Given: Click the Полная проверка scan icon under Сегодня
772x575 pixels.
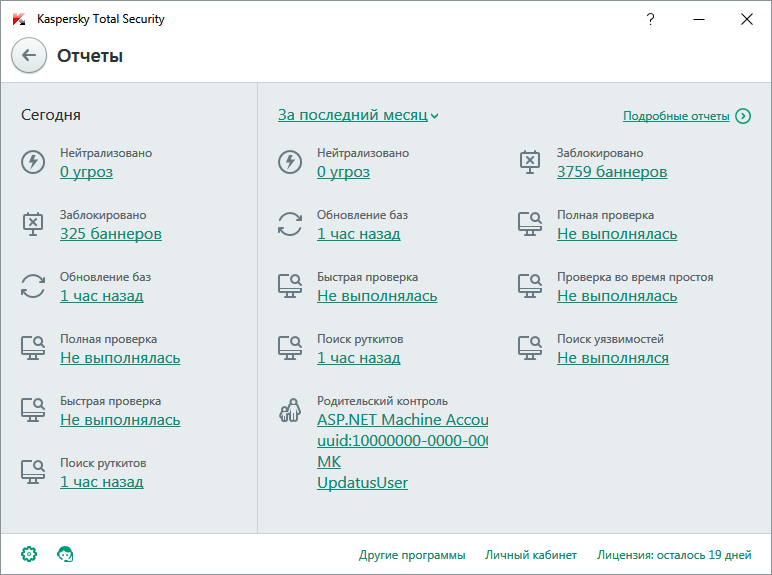Looking at the screenshot, I should pyautogui.click(x=33, y=348).
